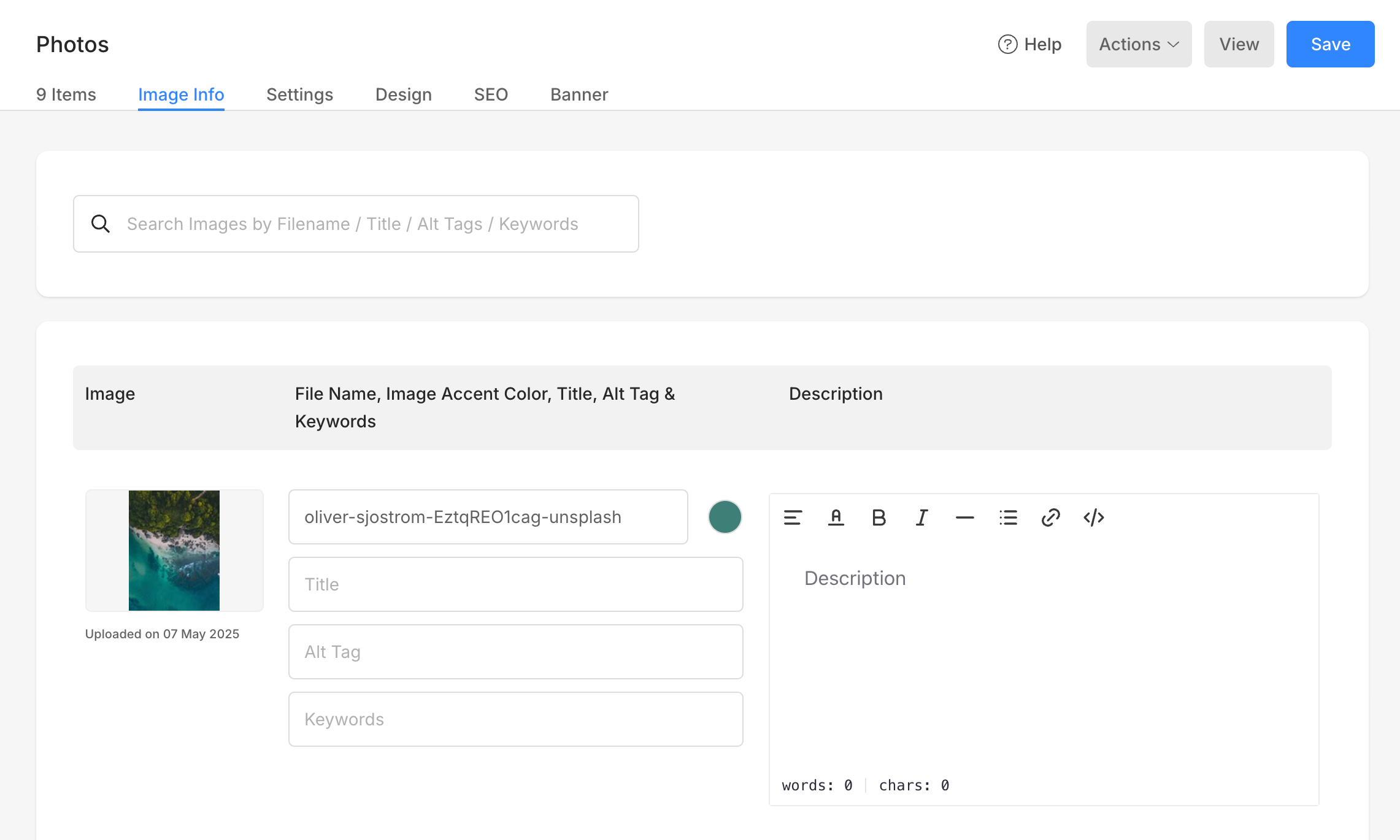Insert a bulleted list in description
This screenshot has height=840, width=1400.
1007,517
